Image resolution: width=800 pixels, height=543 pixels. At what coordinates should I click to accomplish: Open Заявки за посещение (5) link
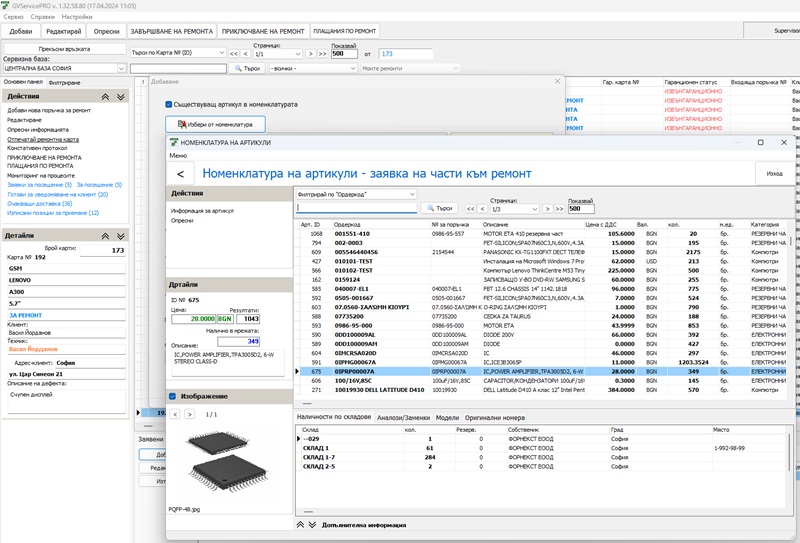point(39,185)
